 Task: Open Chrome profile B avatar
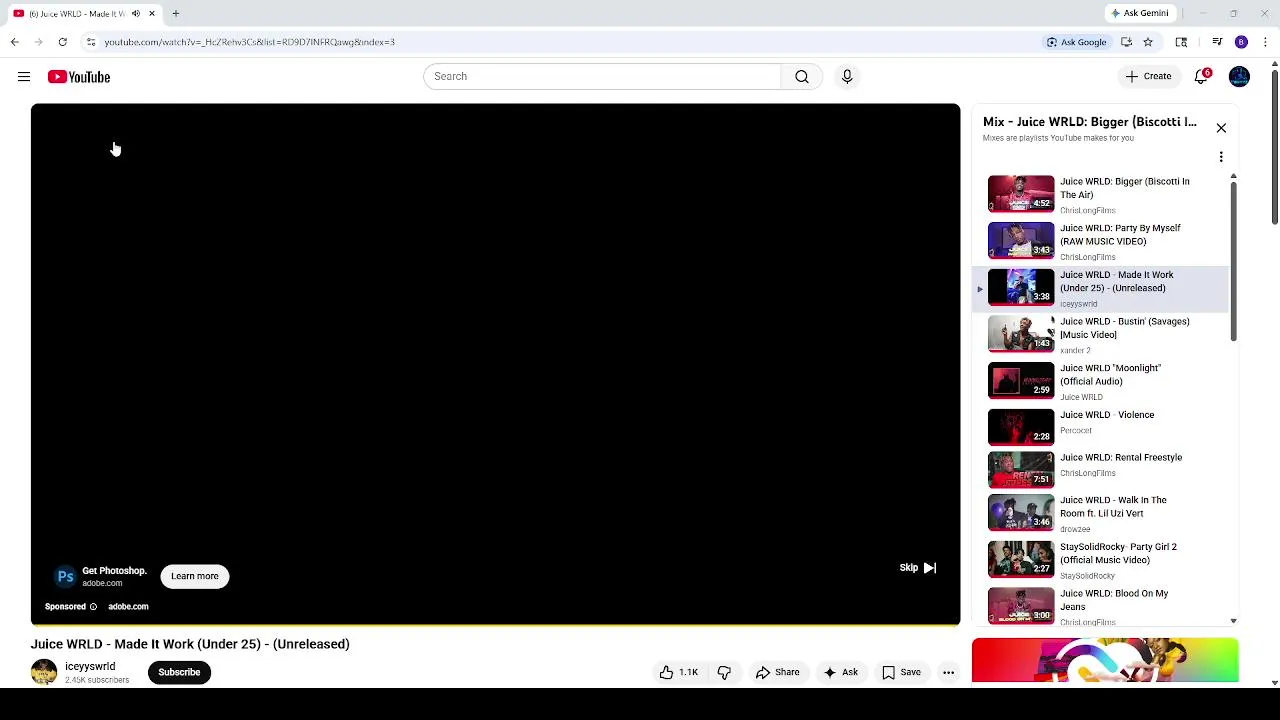click(x=1241, y=42)
